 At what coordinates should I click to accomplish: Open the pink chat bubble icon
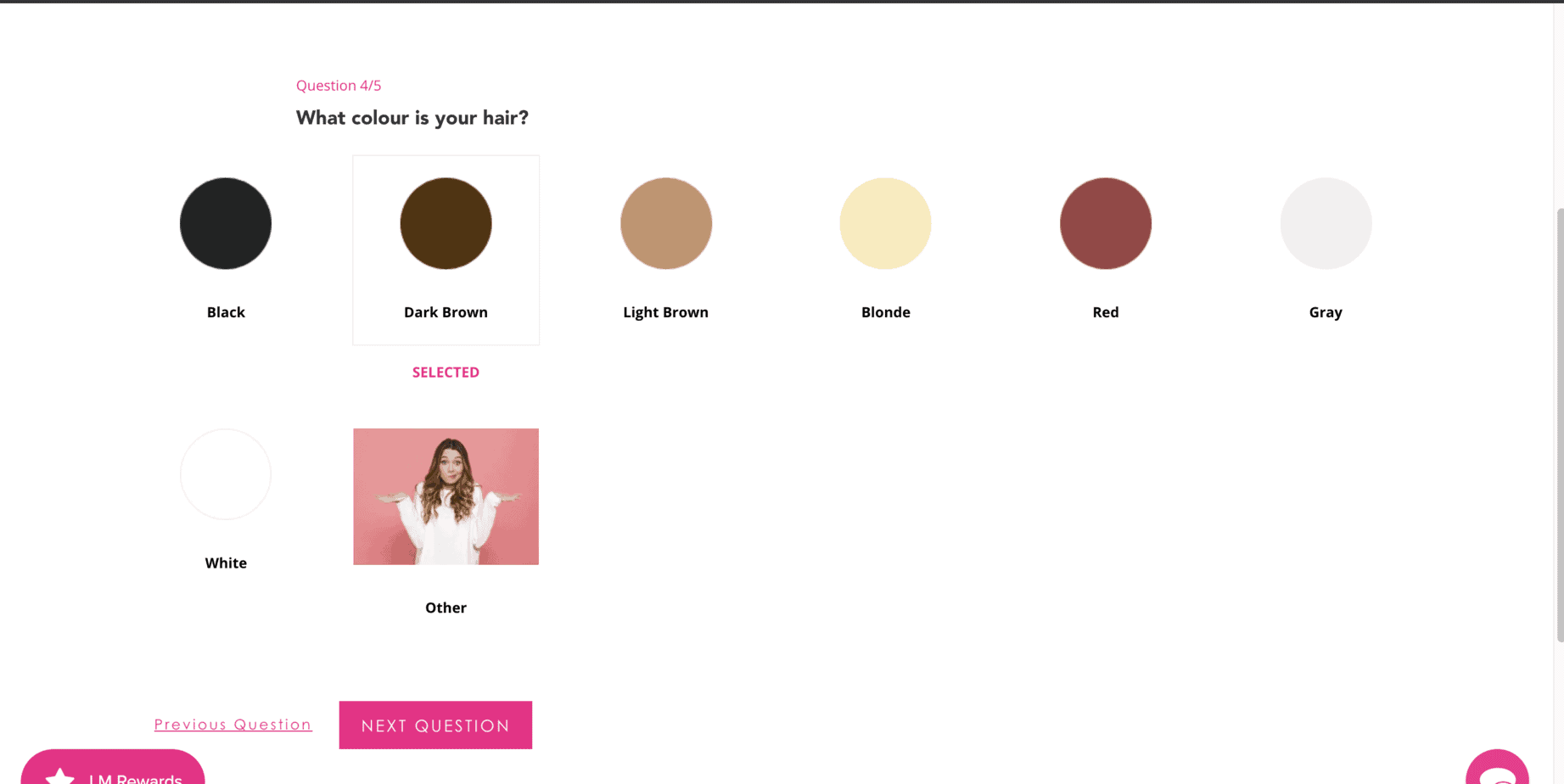click(x=1497, y=770)
